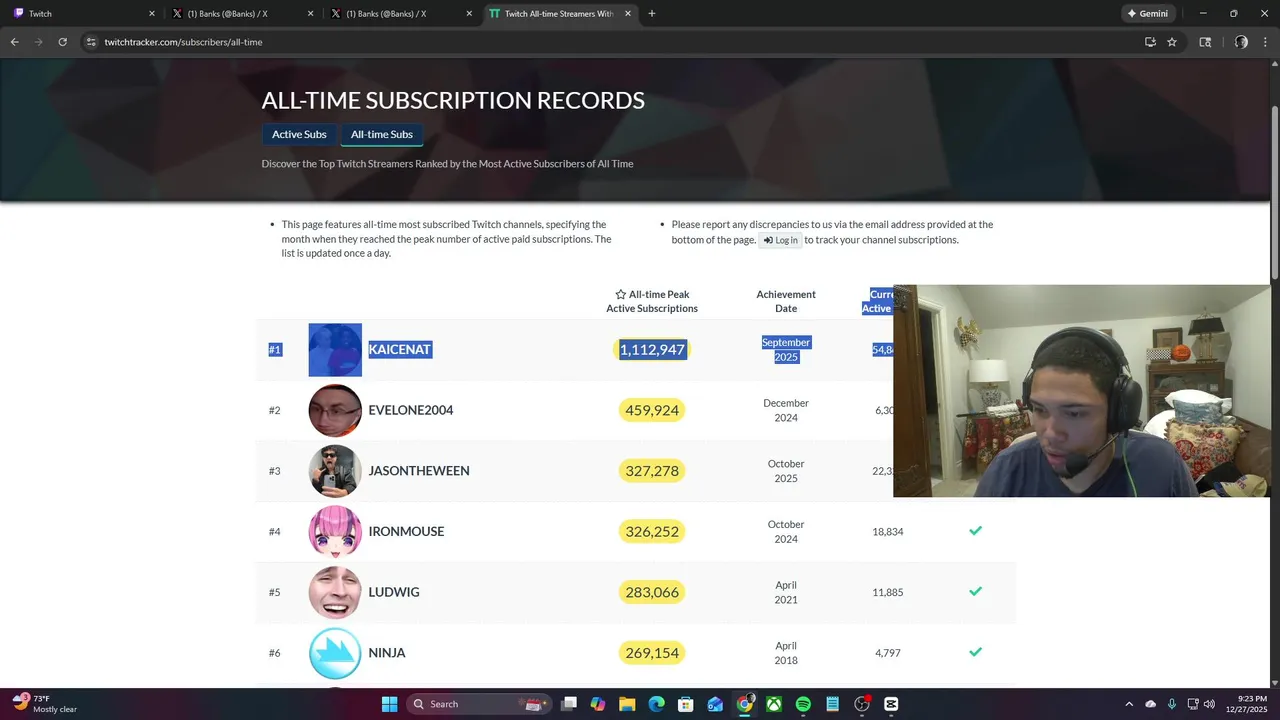Open the Chrome profile avatar
This screenshot has height=720, width=1280.
(1241, 42)
